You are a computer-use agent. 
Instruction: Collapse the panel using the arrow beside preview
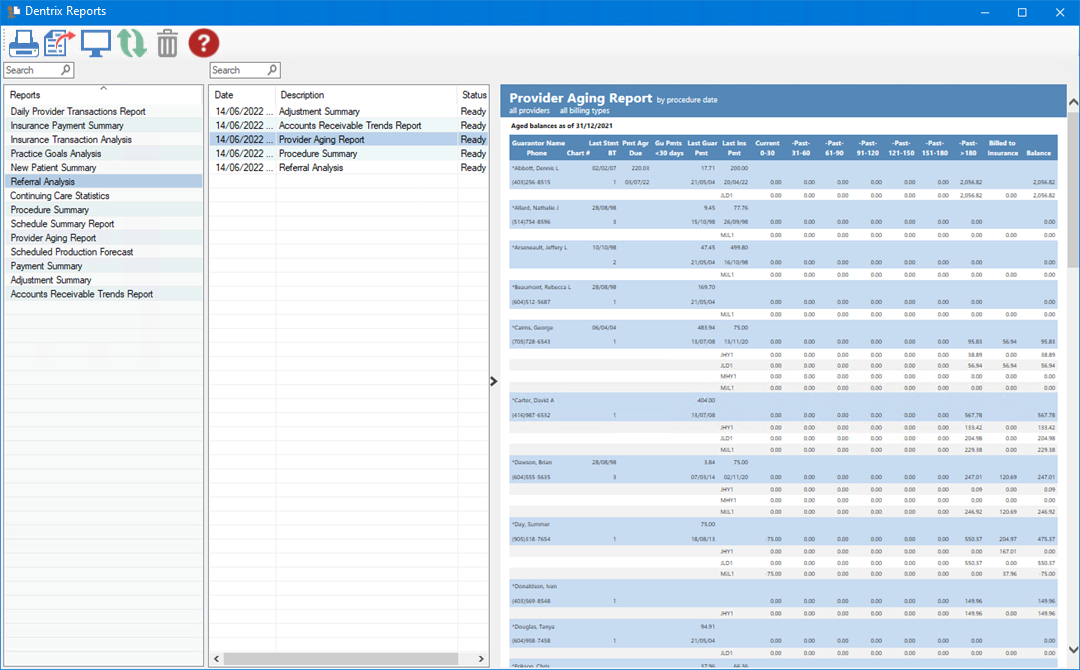[x=494, y=380]
